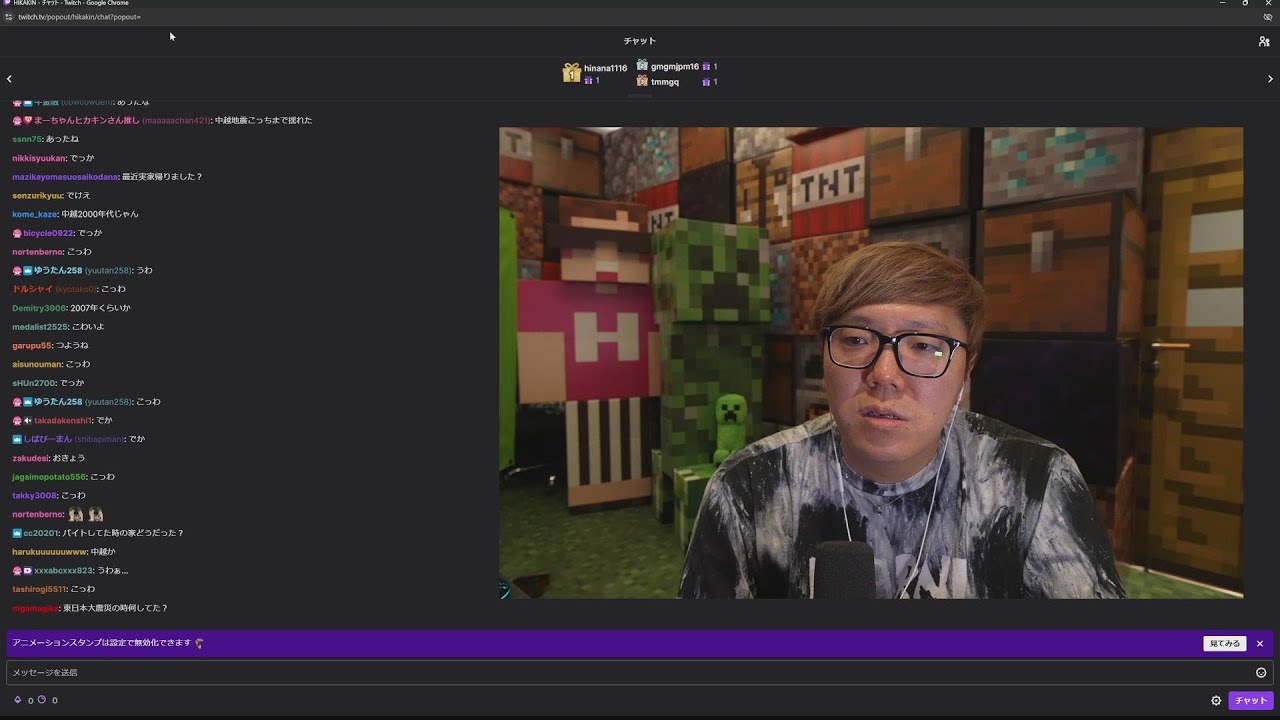This screenshot has width=1280, height=720.
Task: Open the community users list icon
Action: click(1264, 41)
